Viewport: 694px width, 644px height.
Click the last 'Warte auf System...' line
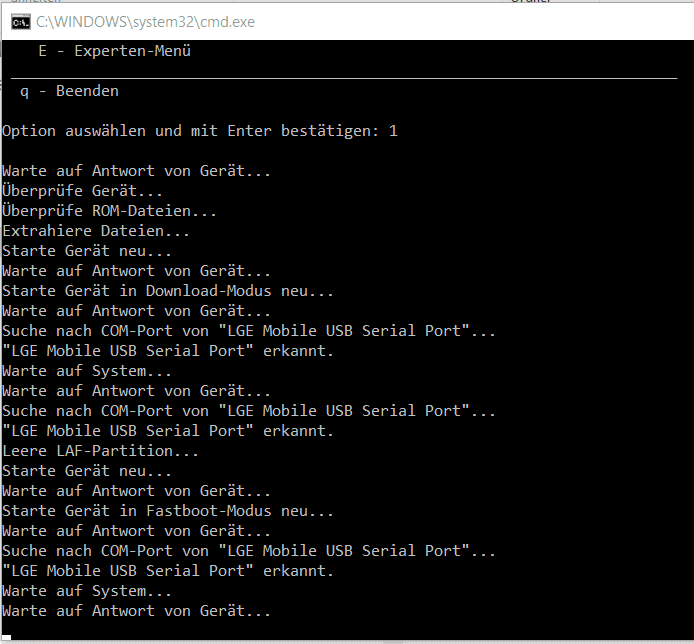tap(87, 591)
